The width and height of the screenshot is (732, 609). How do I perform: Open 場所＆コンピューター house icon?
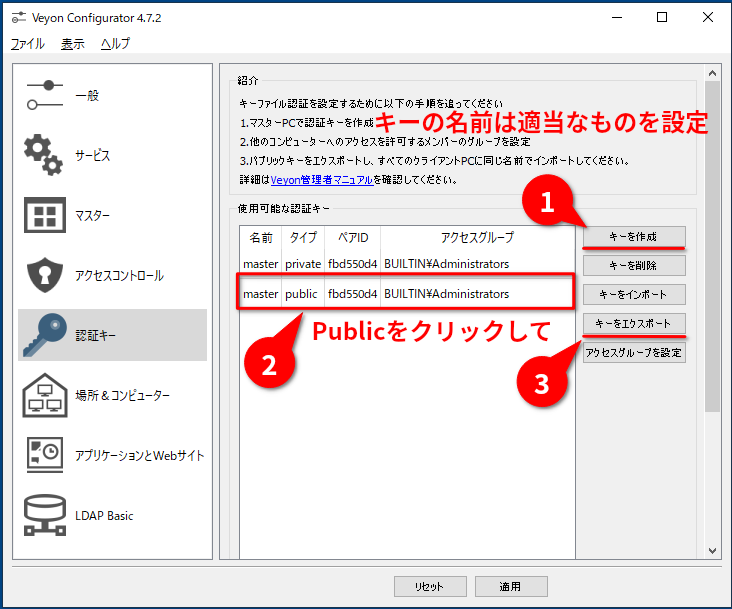[x=45, y=395]
